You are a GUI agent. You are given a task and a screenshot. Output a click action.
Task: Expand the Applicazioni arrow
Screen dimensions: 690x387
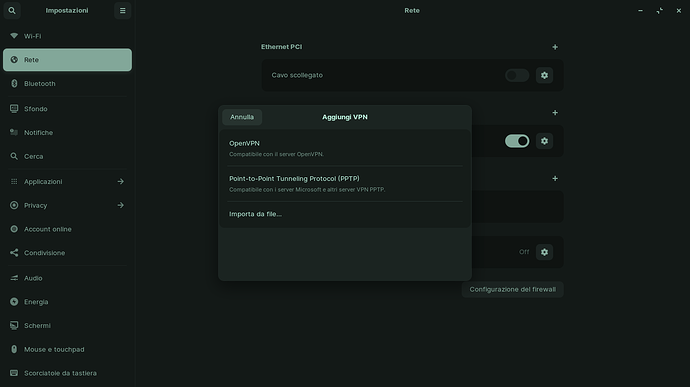click(121, 181)
